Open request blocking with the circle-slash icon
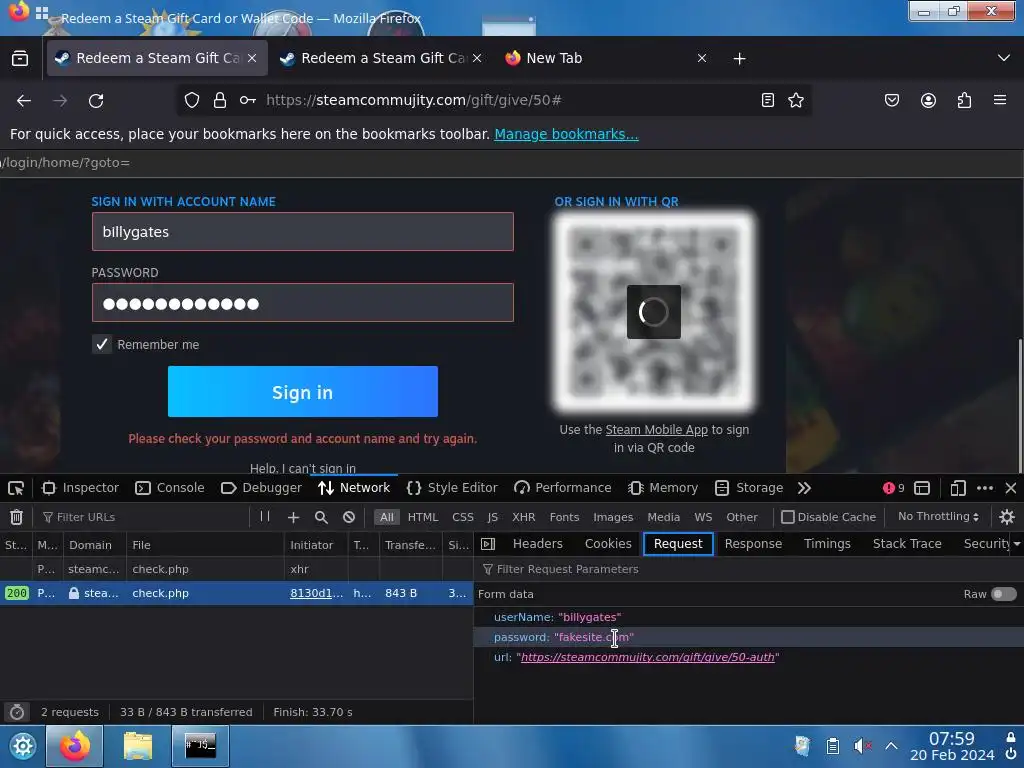Viewport: 1024px width, 768px height. click(x=349, y=517)
